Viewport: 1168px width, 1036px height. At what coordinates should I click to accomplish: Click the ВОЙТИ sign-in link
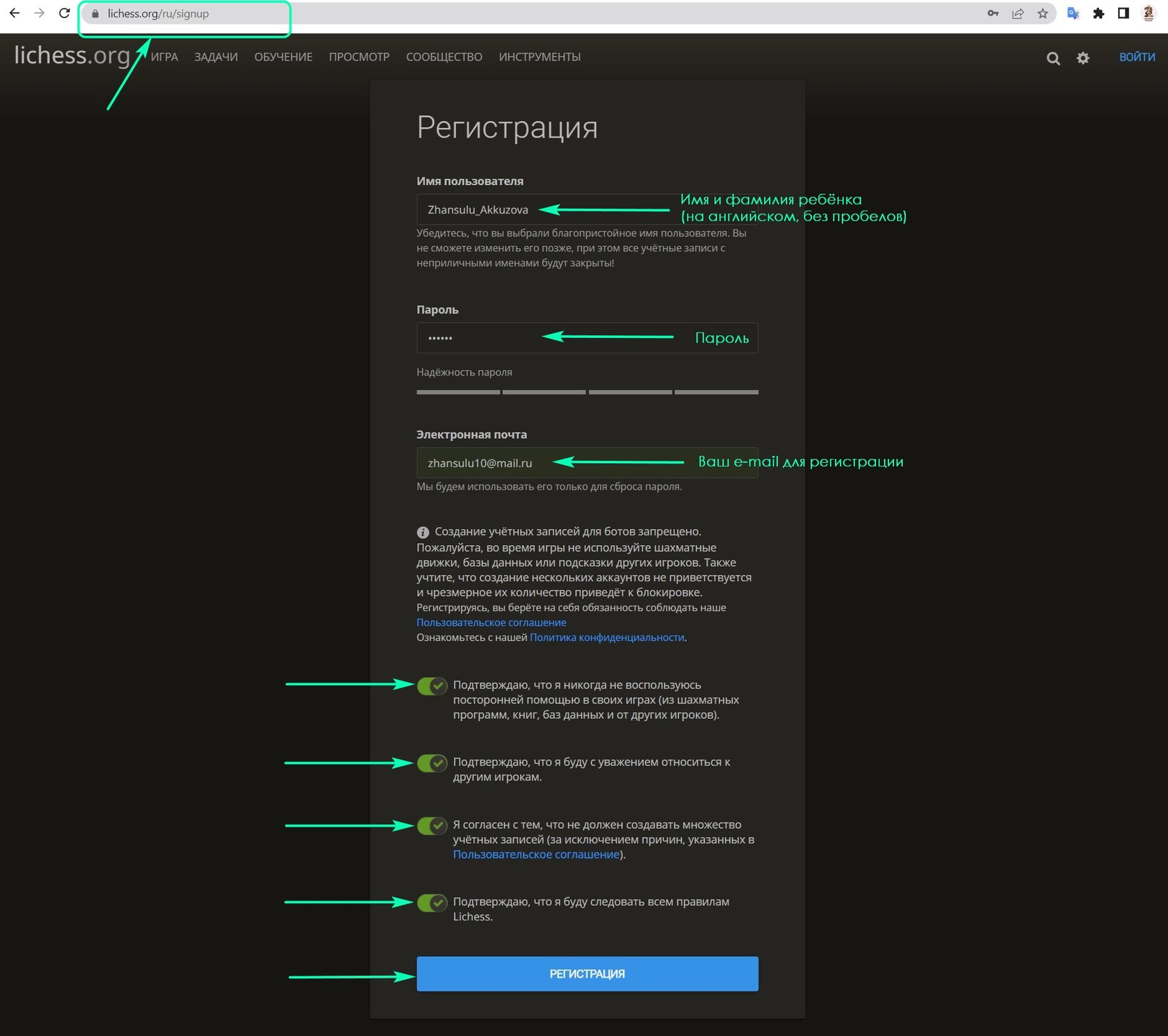coord(1137,57)
